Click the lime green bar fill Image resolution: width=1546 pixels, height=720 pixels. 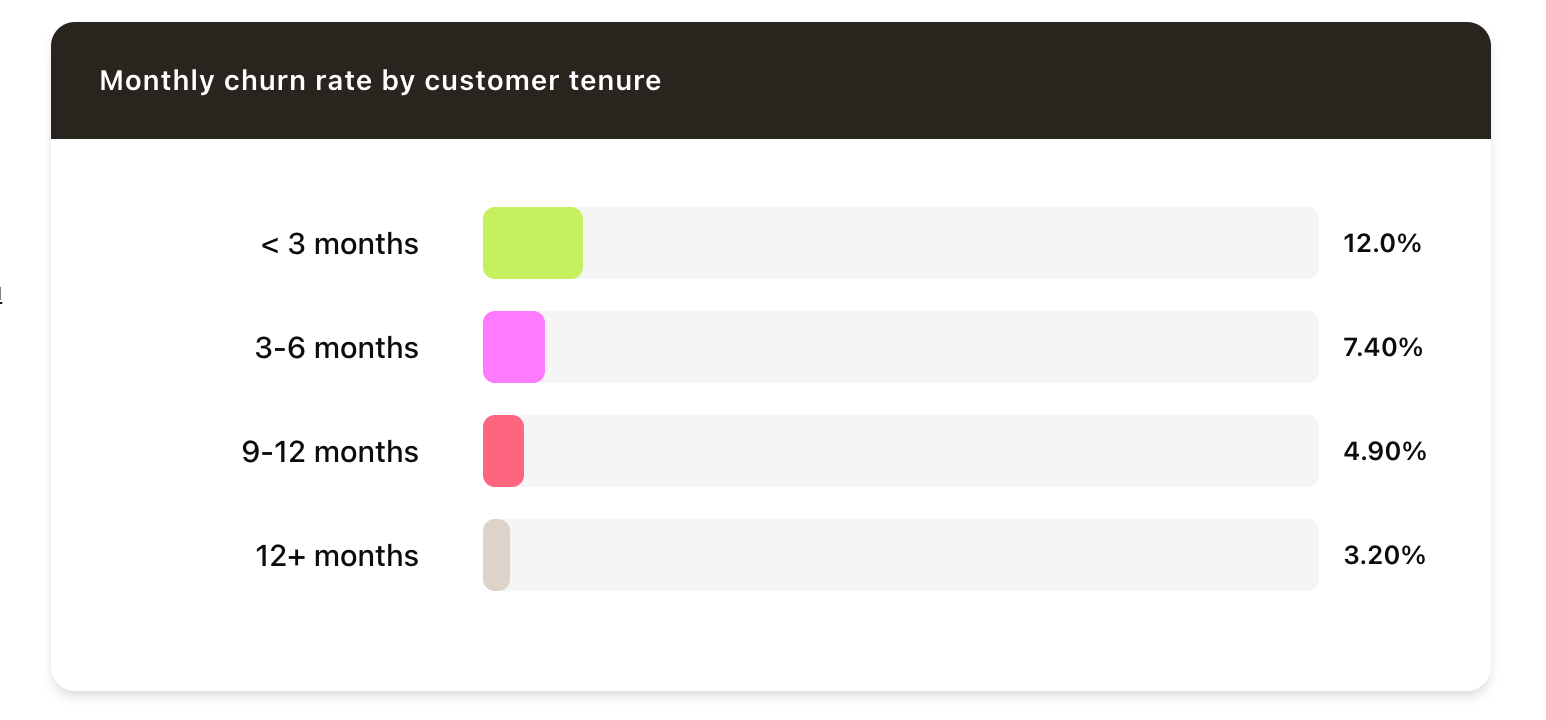(532, 243)
